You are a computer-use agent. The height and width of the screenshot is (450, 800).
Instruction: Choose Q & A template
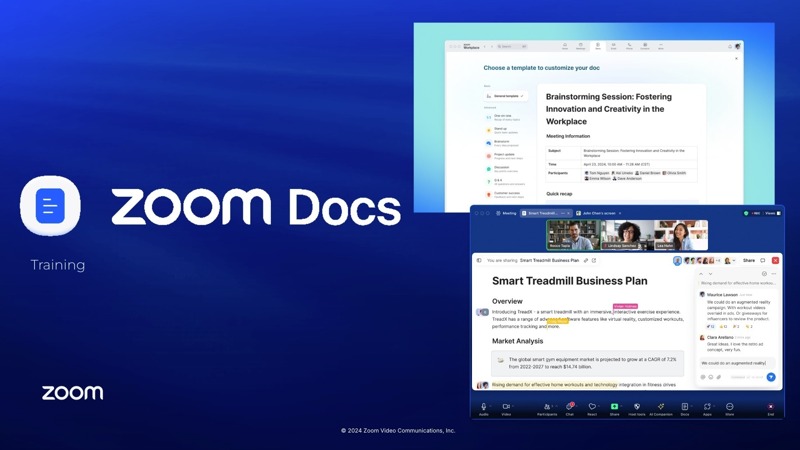[x=505, y=182]
